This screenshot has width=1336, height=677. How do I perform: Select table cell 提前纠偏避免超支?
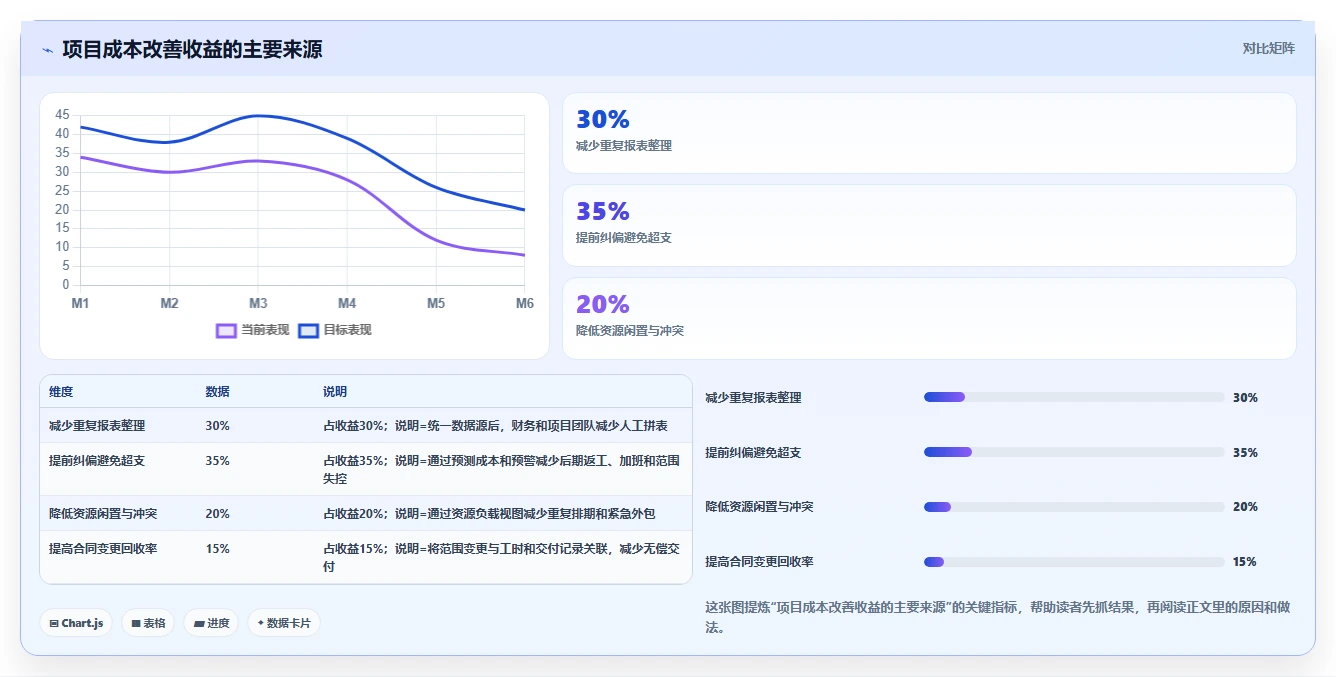[97, 461]
